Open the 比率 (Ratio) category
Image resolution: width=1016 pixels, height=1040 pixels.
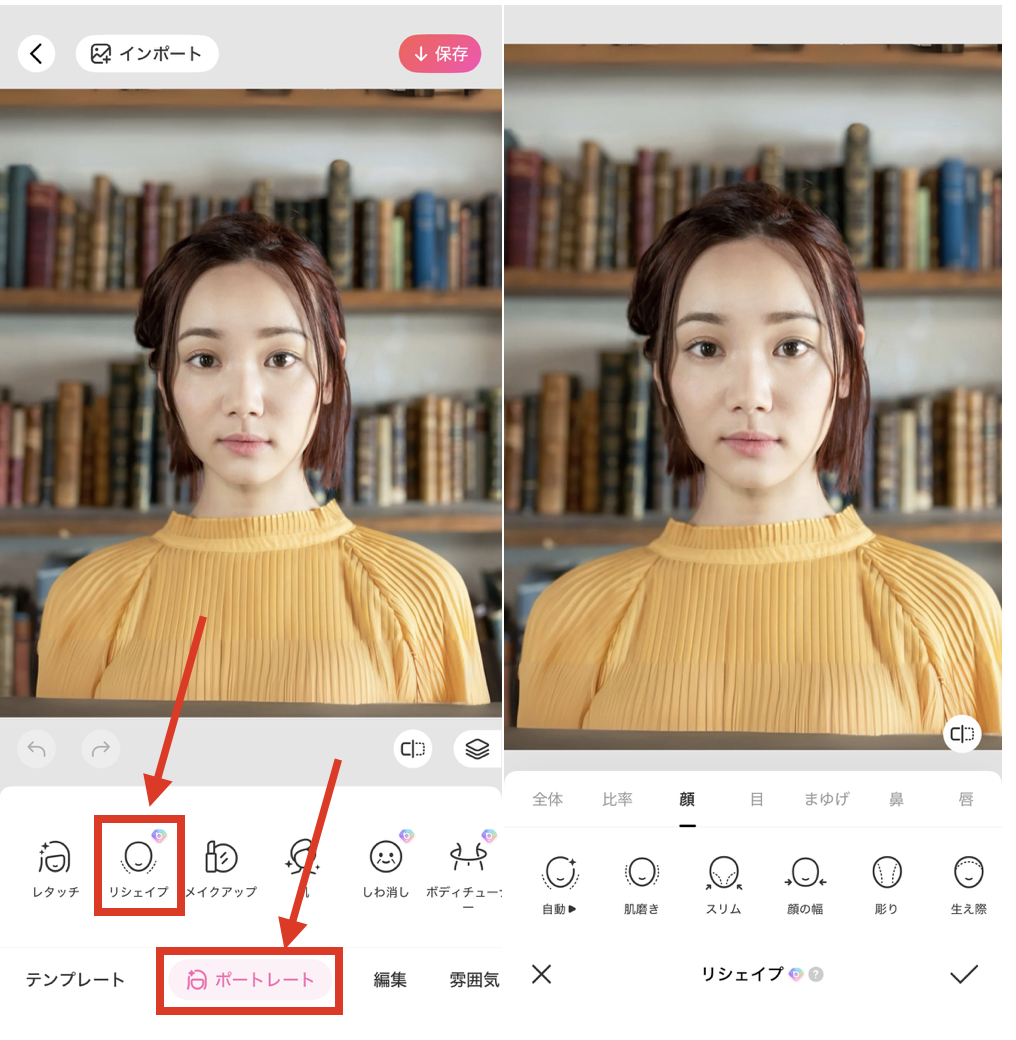(618, 800)
